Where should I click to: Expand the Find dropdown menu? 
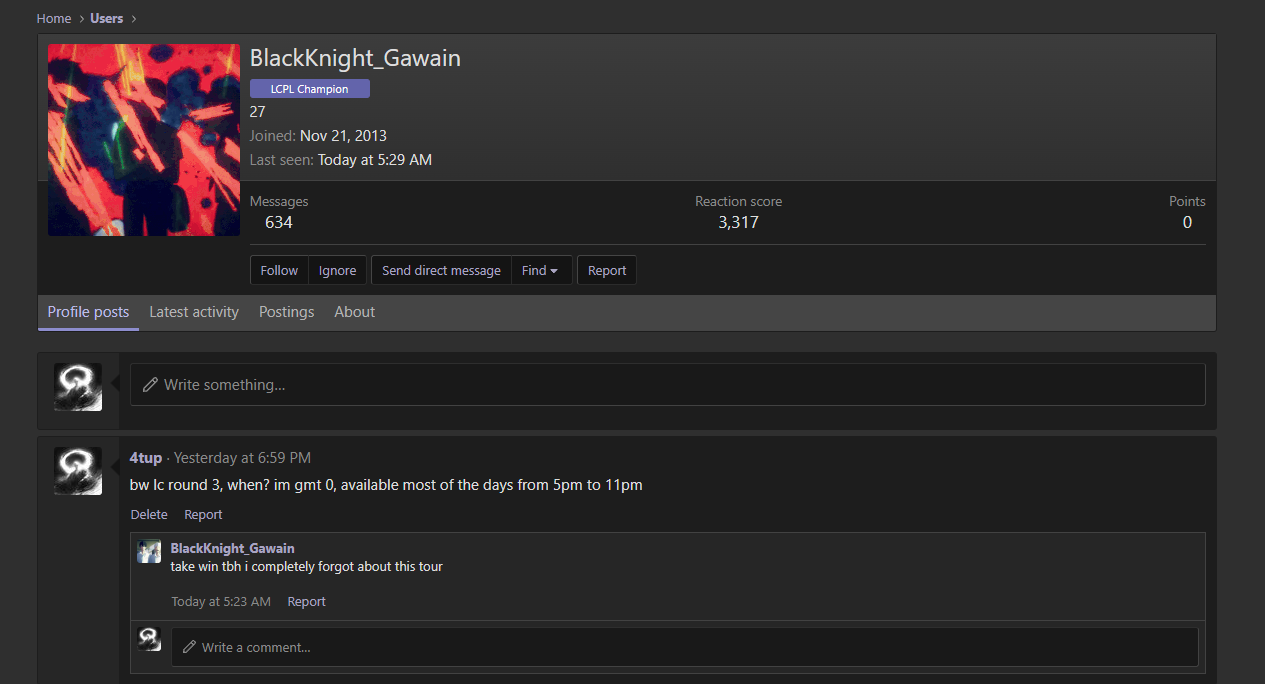540,270
